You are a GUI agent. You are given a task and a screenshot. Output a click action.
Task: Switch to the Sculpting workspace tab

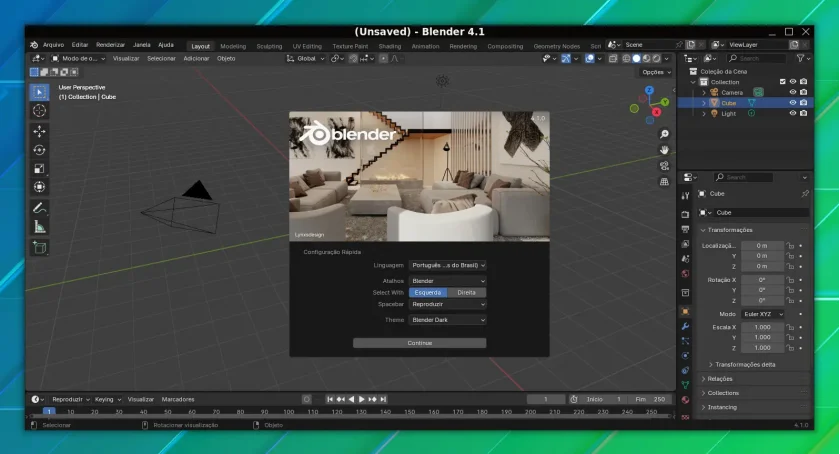(269, 46)
